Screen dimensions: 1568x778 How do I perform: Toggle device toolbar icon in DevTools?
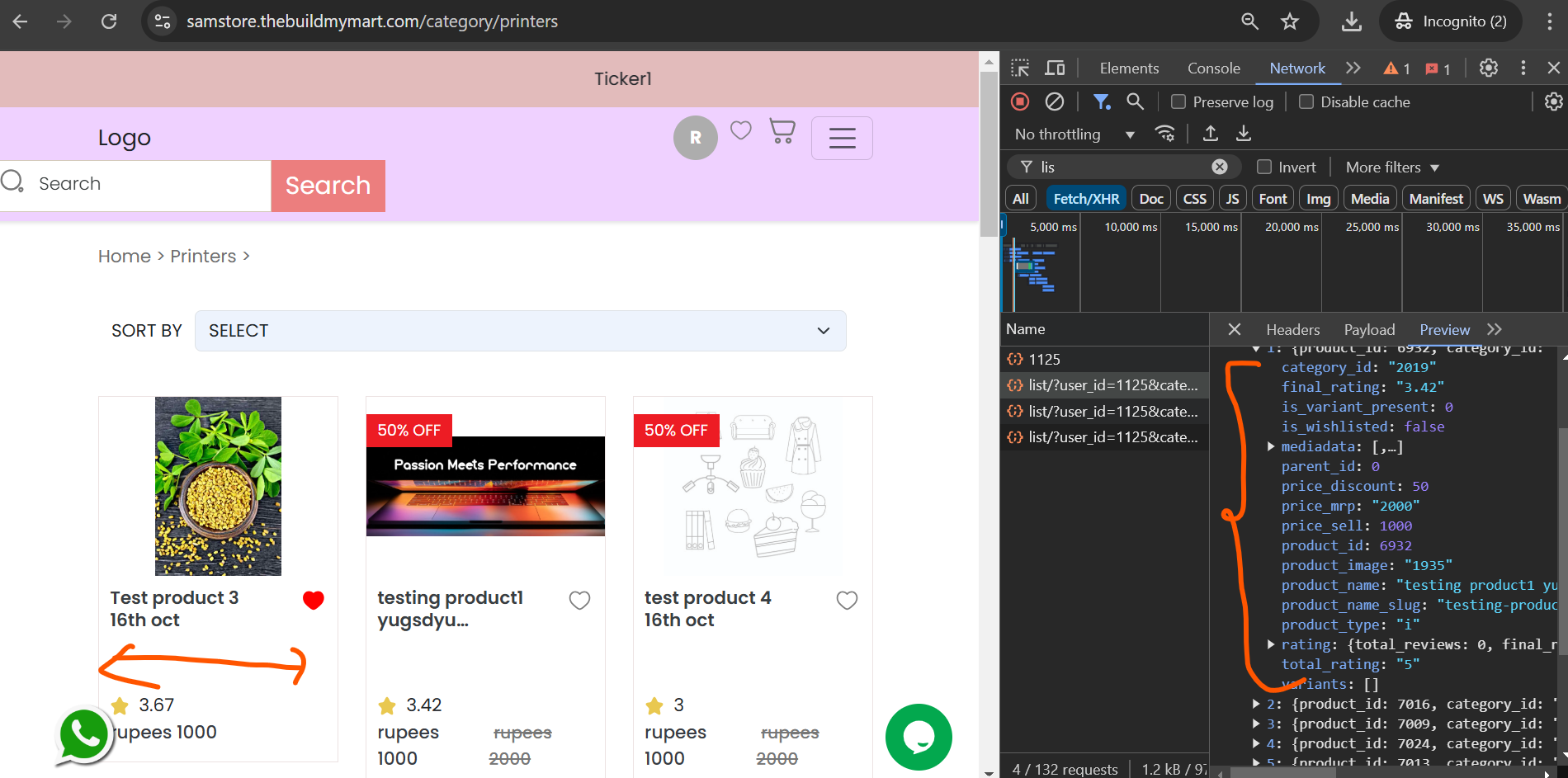pyautogui.click(x=1055, y=68)
